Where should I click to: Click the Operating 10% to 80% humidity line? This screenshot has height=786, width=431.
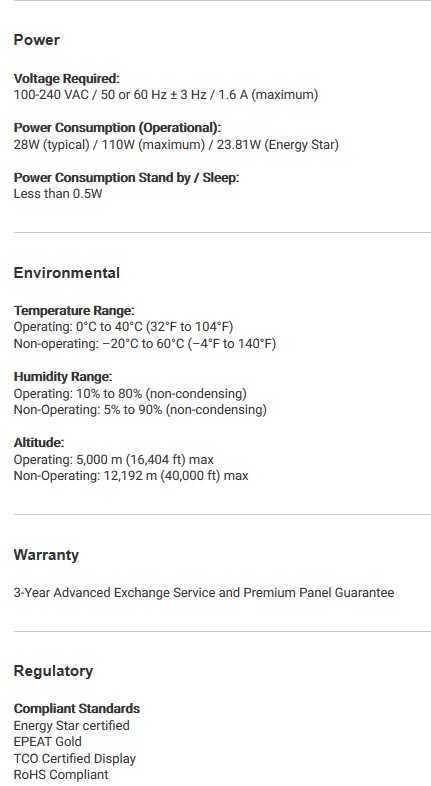pyautogui.click(x=130, y=394)
